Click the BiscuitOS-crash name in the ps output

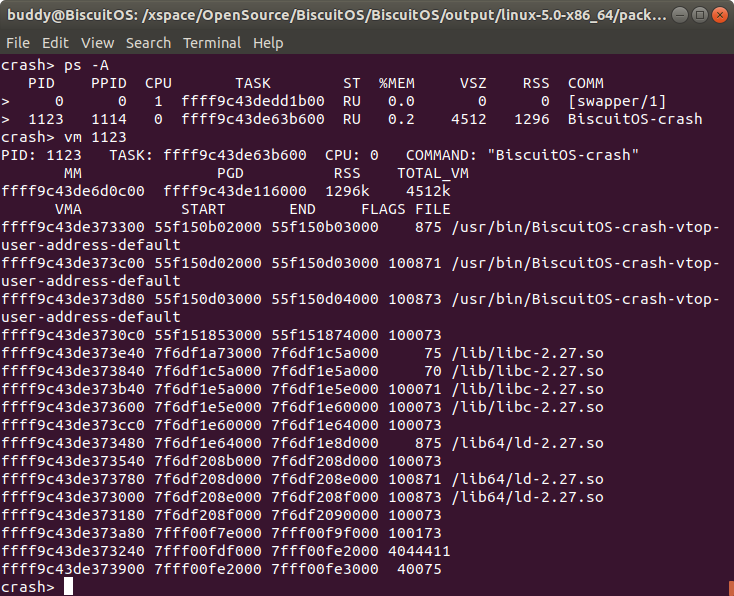pyautogui.click(x=634, y=119)
